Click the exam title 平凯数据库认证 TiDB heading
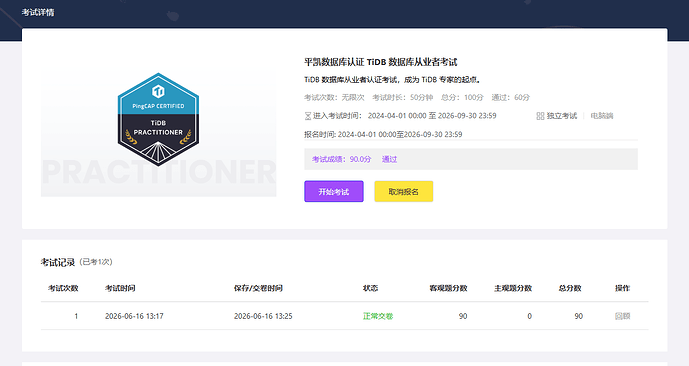689x366 pixels. 381,62
